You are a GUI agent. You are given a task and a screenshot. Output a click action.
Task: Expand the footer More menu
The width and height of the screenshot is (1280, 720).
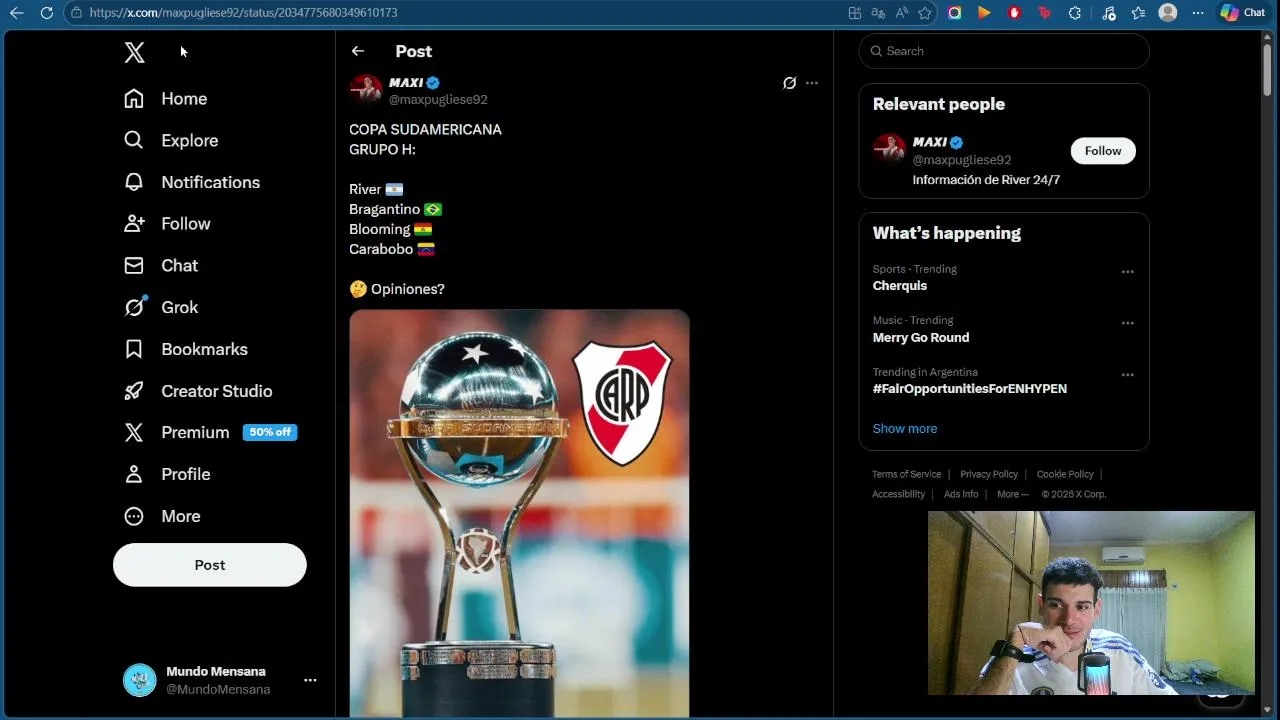point(1011,494)
